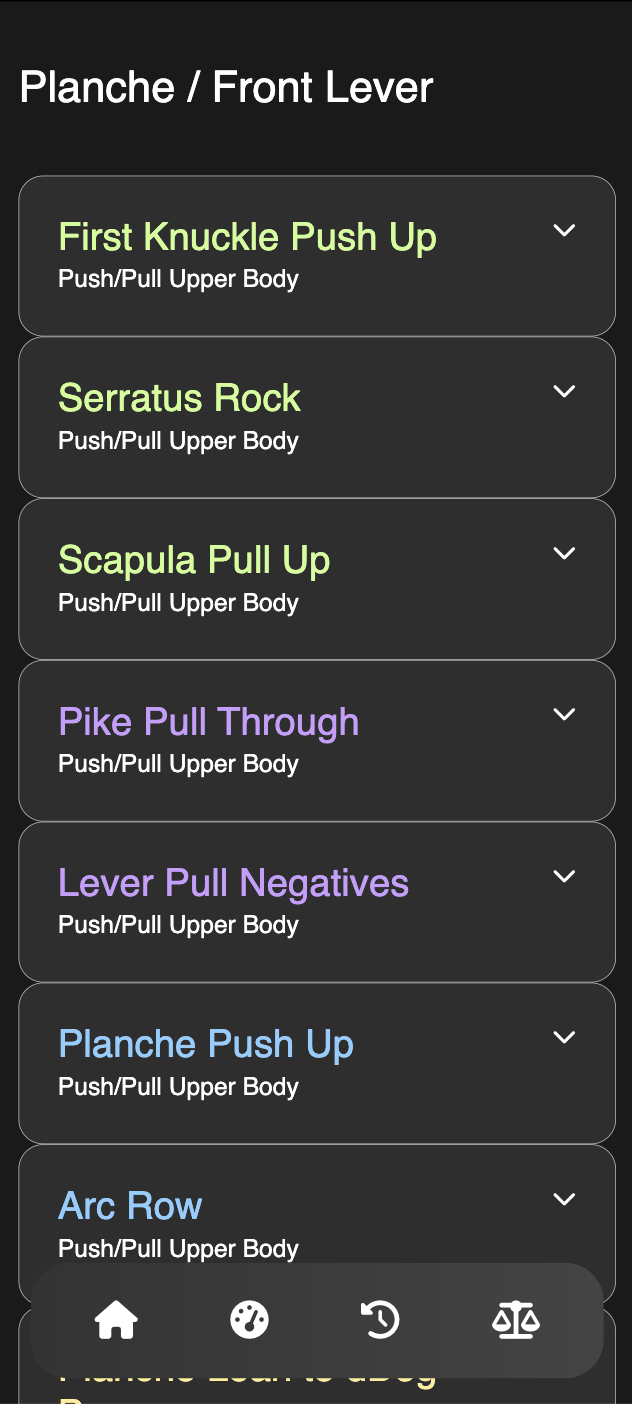Click the Scapula Pull Up exercise title
Viewport: 632px width, 1404px height.
[x=194, y=560]
